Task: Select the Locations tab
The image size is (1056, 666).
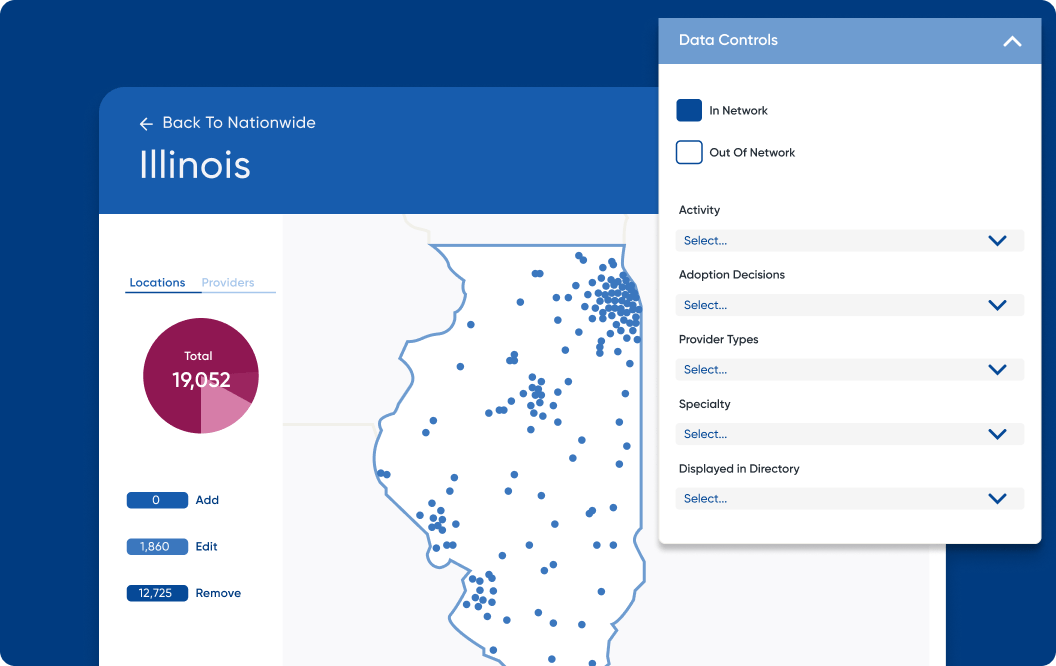Action: (158, 282)
